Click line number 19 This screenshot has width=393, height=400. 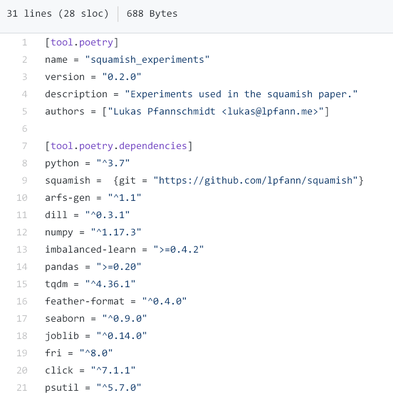[x=22, y=353]
